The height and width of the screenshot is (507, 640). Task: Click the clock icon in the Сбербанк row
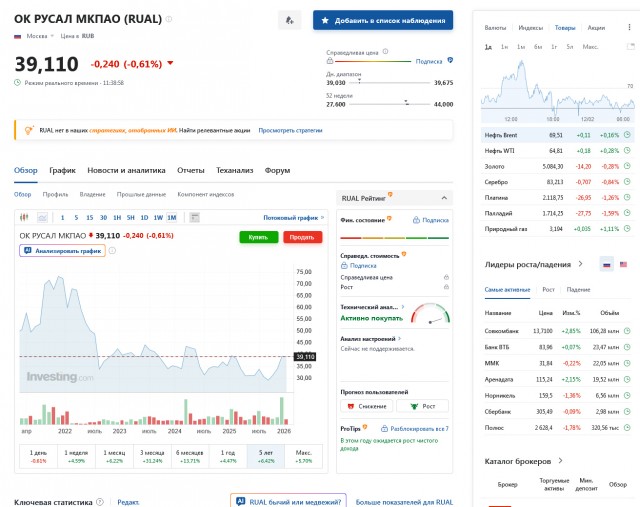pos(627,411)
